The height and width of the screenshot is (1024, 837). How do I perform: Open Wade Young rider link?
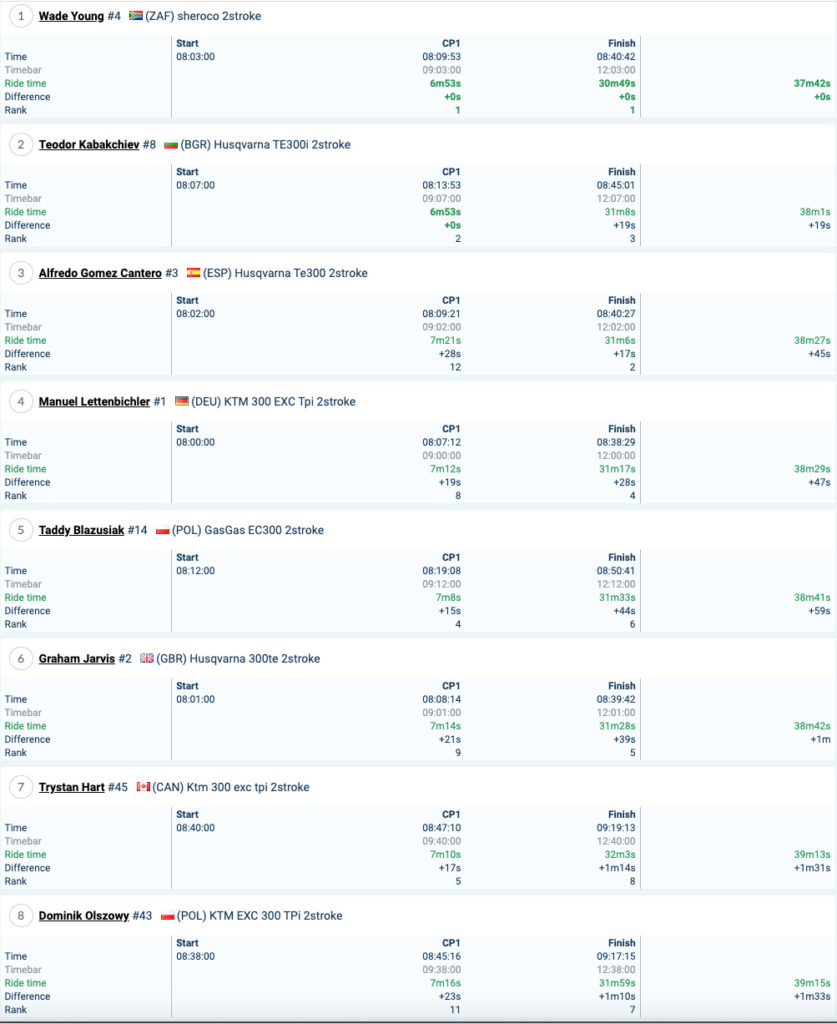pyautogui.click(x=71, y=16)
